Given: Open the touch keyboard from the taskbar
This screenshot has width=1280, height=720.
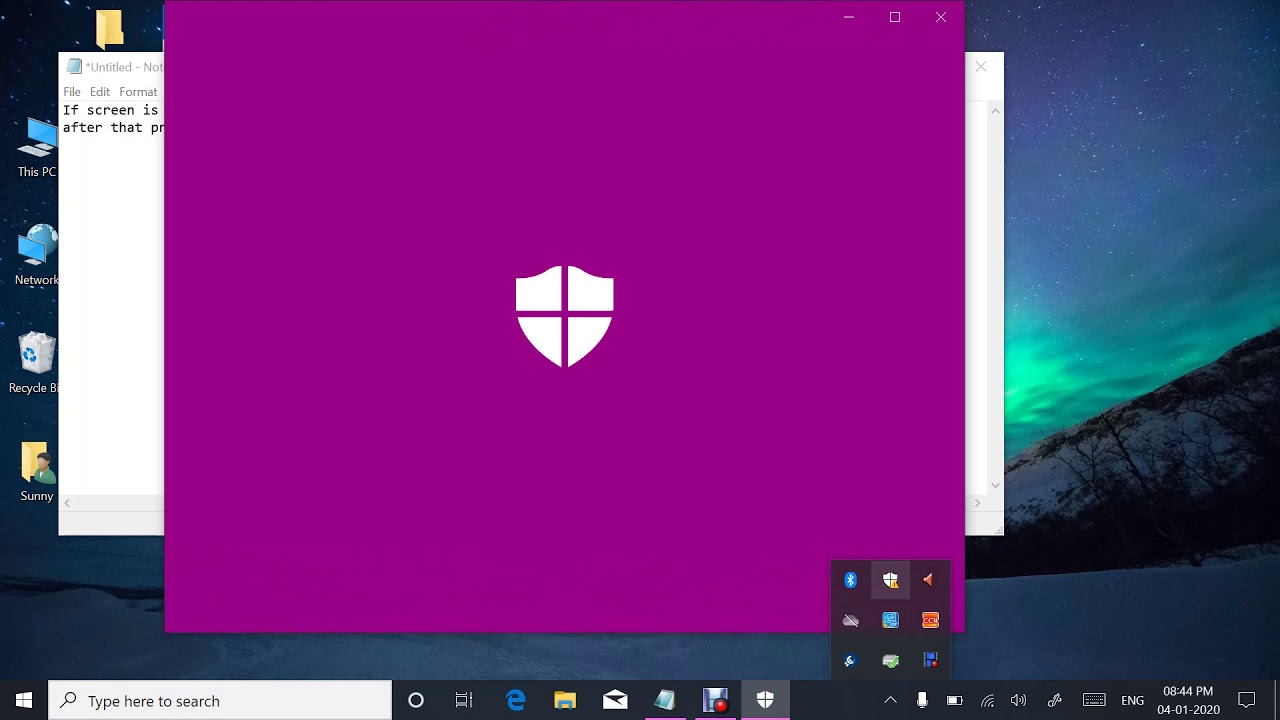Looking at the screenshot, I should coord(1094,700).
